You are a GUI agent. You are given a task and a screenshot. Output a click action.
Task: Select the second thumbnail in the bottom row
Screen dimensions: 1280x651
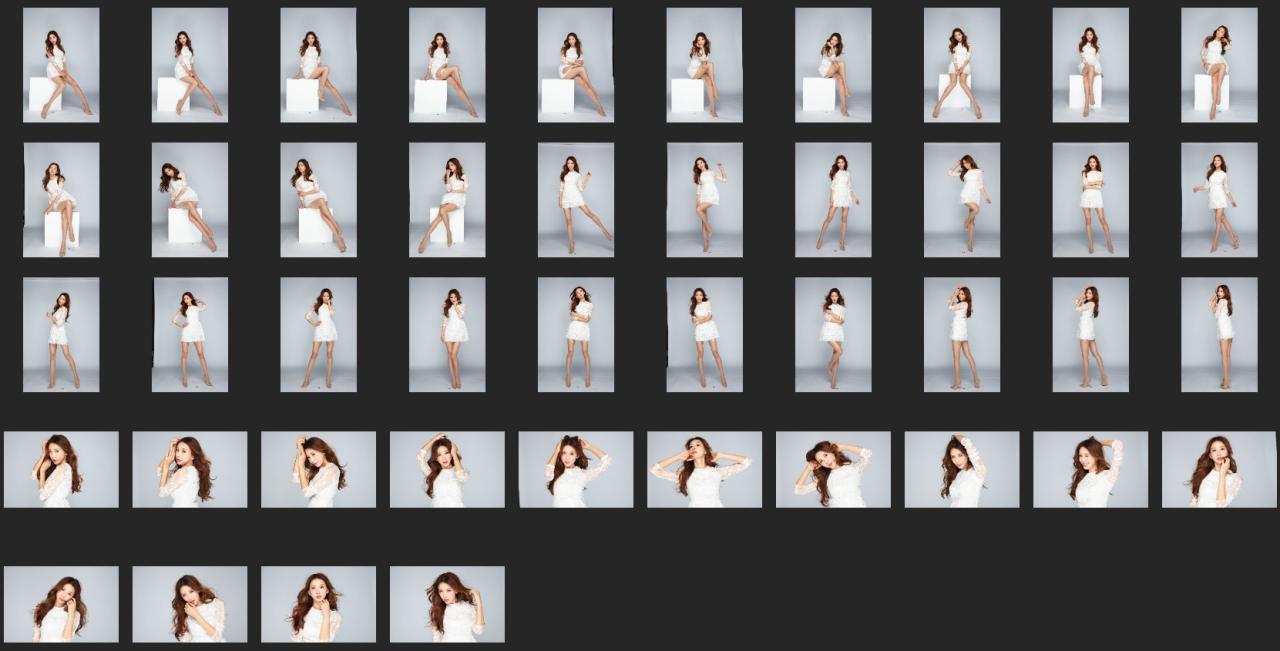tap(190, 605)
